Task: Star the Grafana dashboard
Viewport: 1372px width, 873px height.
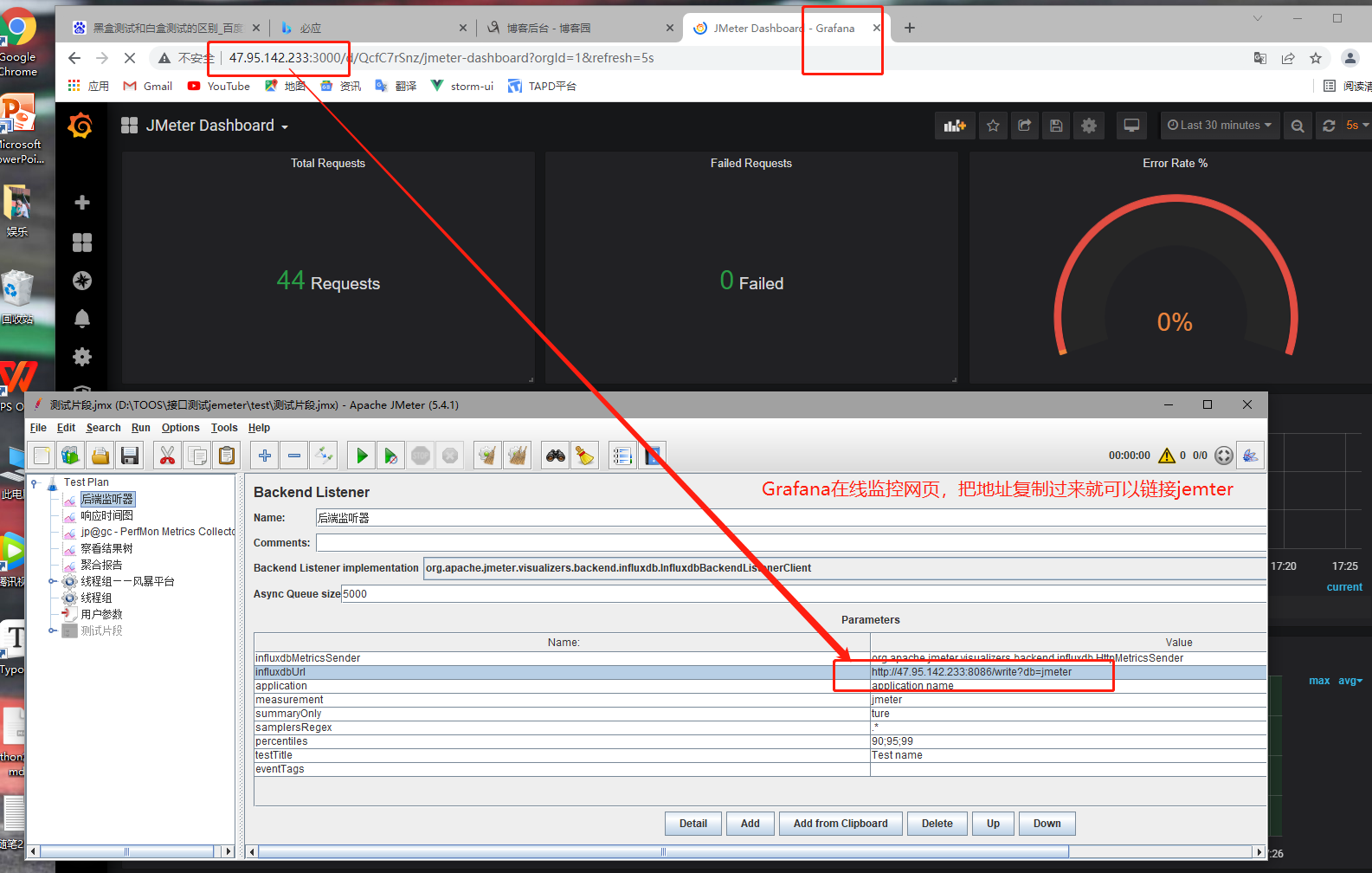Action: coord(993,126)
